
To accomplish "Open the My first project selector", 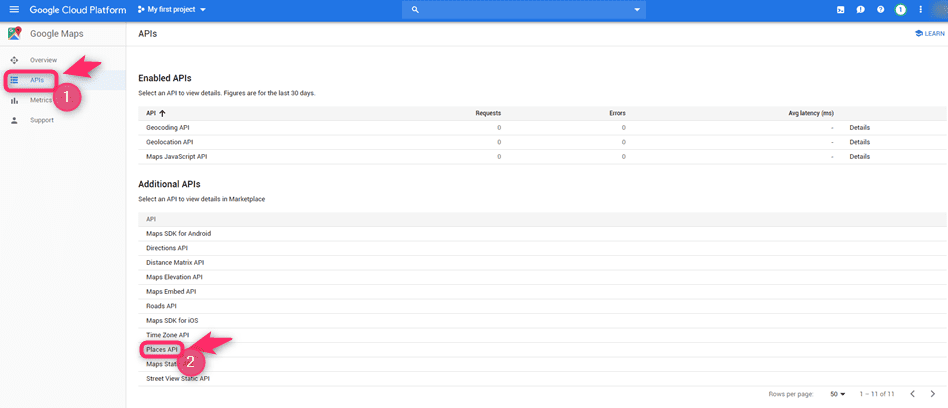I will point(172,10).
